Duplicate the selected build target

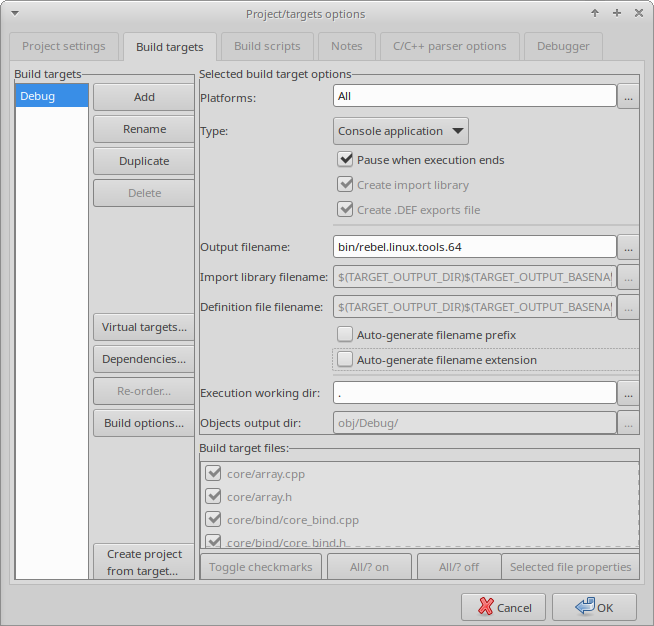point(144,161)
